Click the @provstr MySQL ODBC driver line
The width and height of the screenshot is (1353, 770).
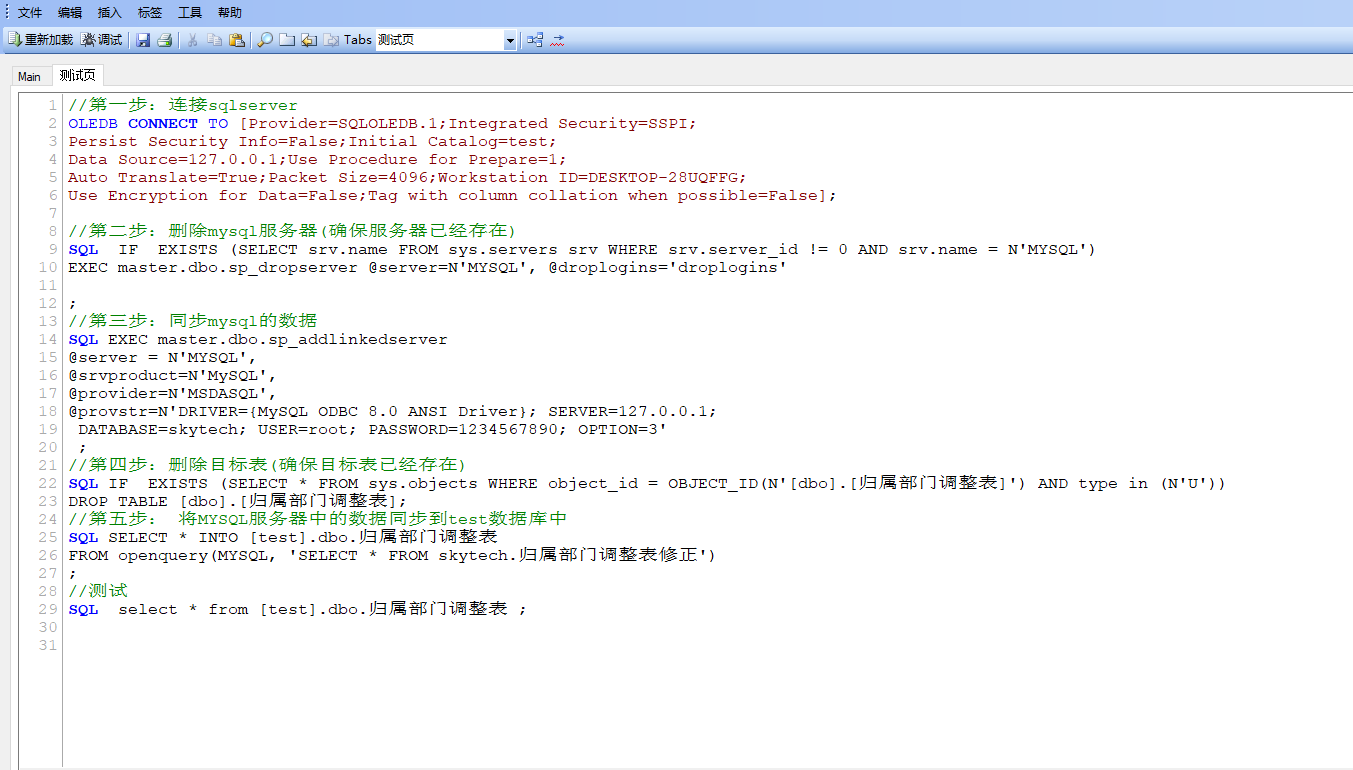(392, 411)
